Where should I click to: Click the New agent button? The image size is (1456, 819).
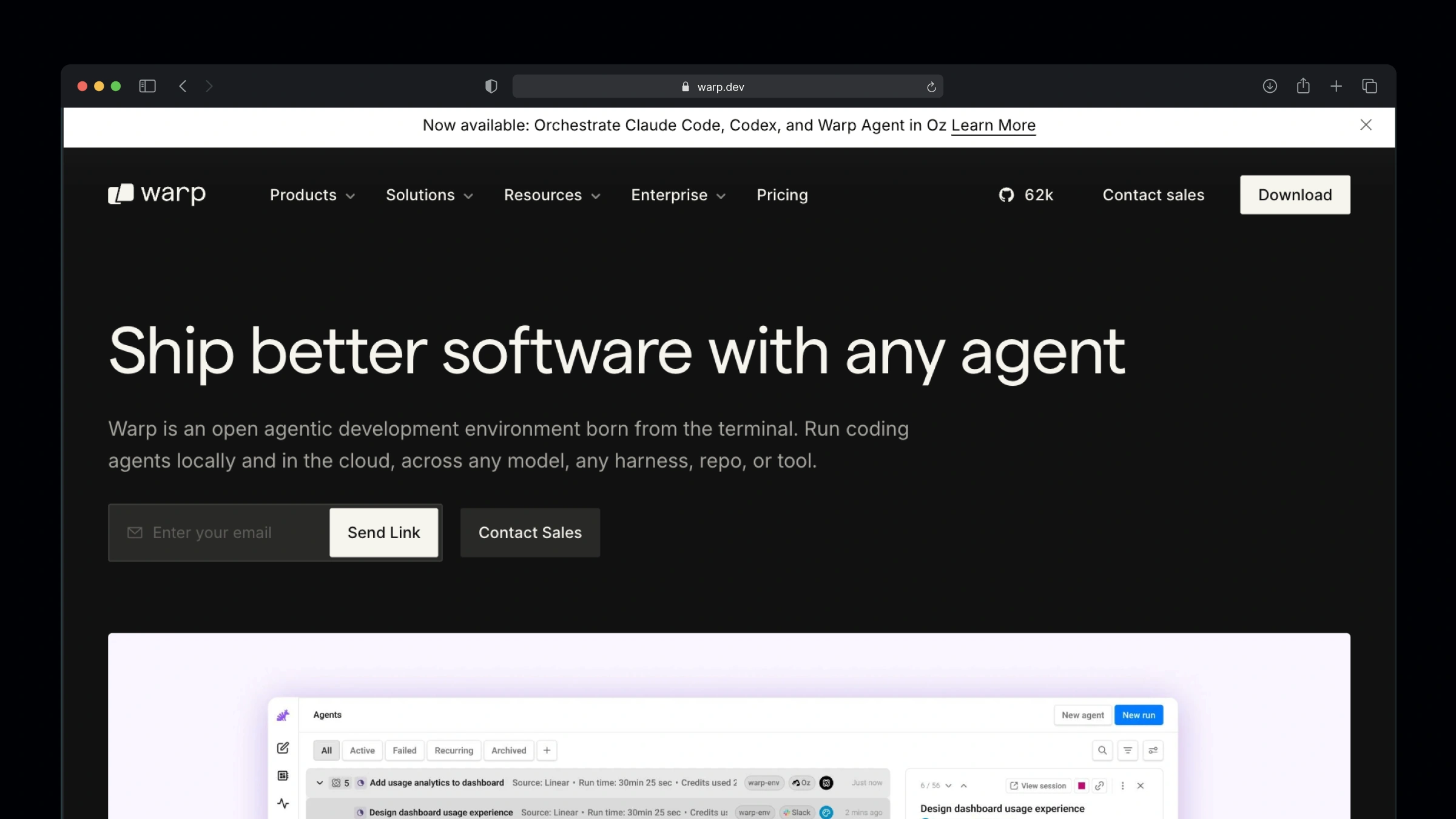(x=1083, y=715)
